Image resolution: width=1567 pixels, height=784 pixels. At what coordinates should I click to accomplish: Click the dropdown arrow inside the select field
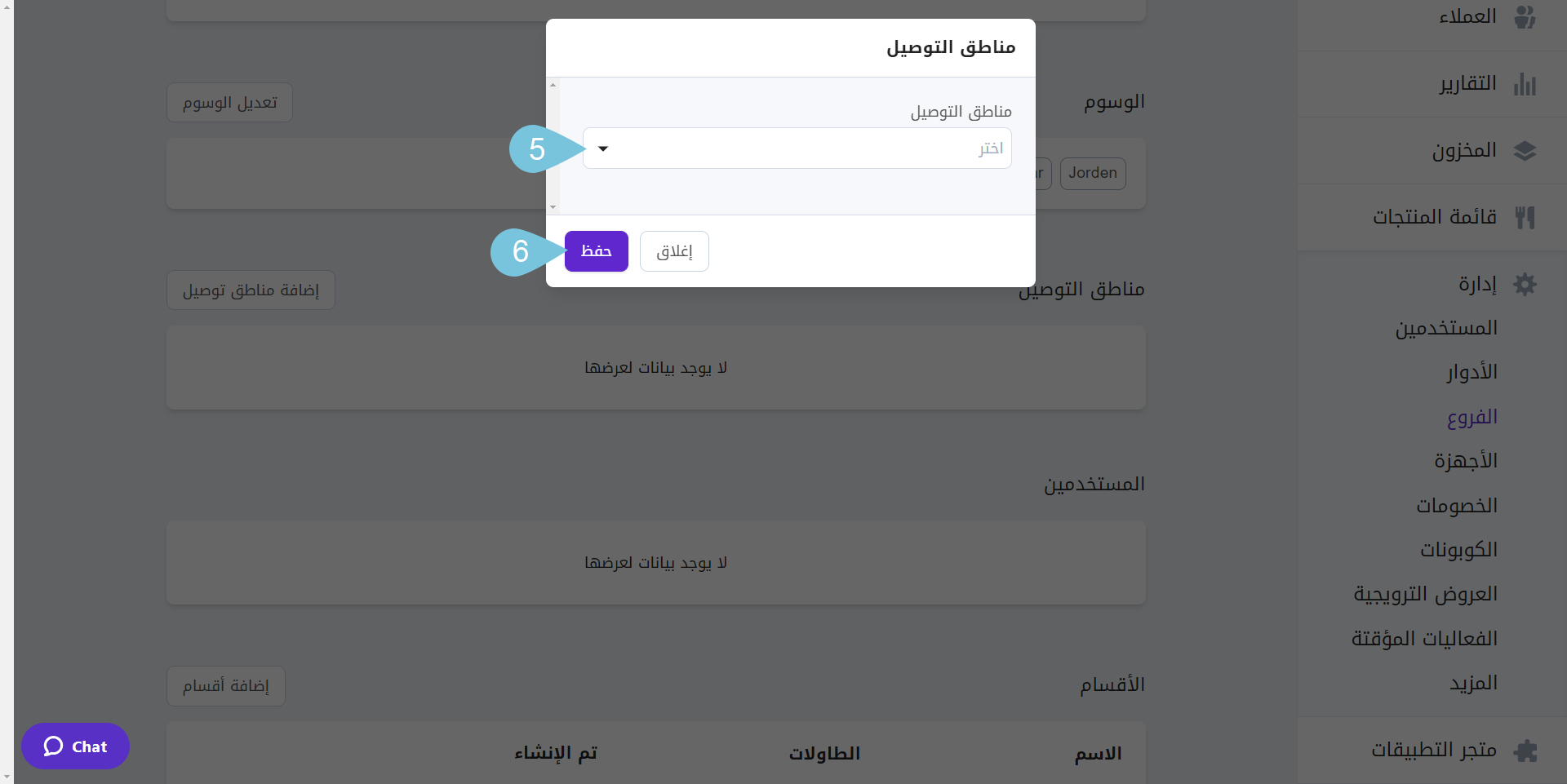click(603, 148)
